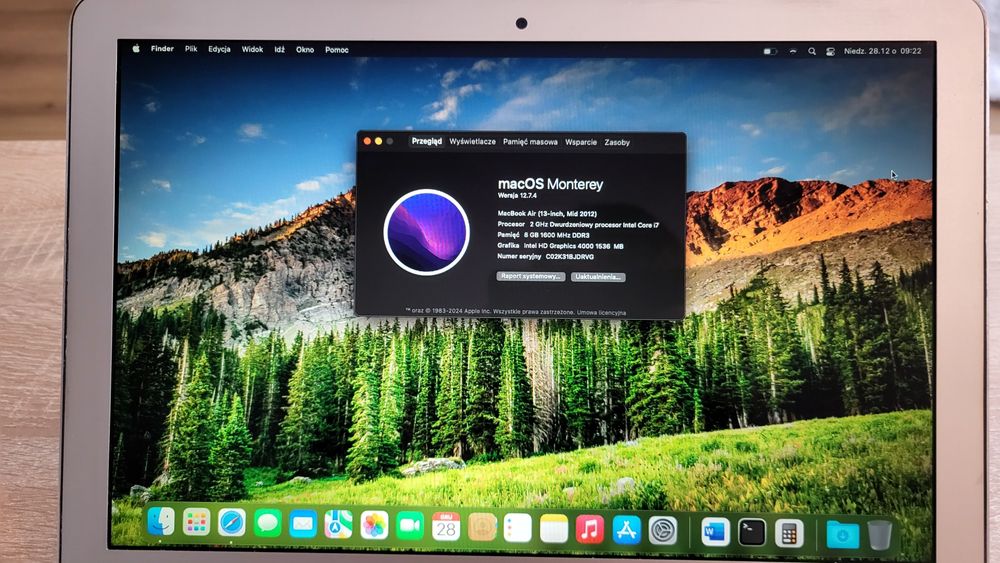Click the Grafika Intel HD Graphics line
This screenshot has width=1000, height=563.
[x=561, y=245]
